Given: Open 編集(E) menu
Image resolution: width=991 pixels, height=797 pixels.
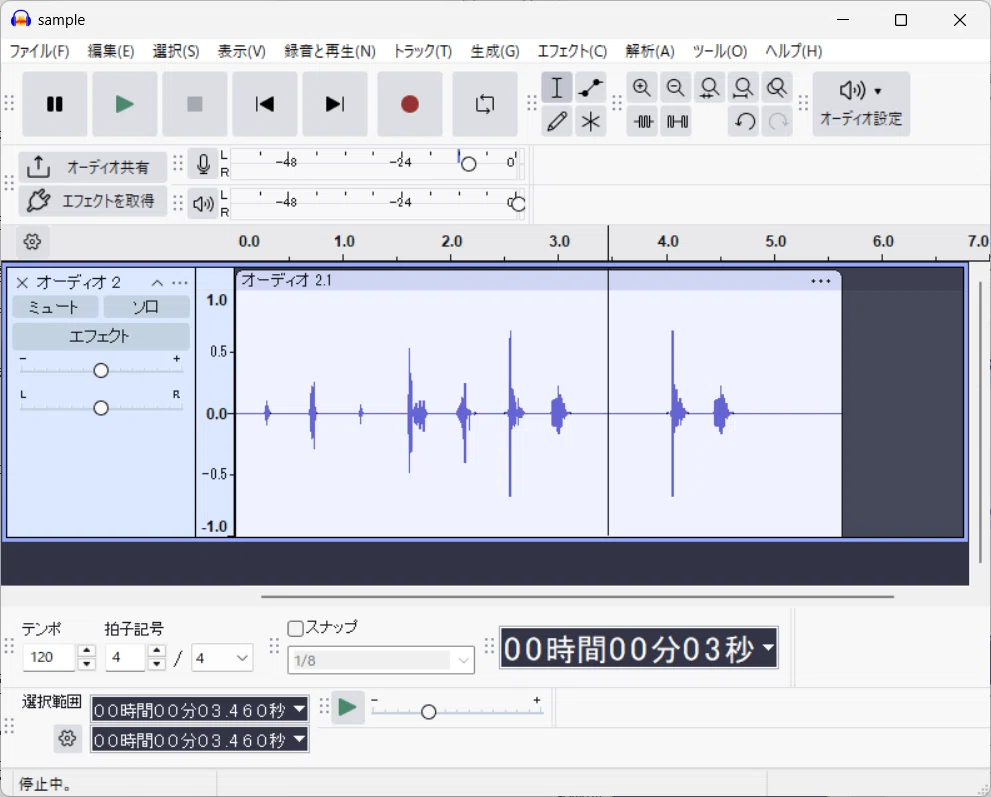Looking at the screenshot, I should pos(111,51).
